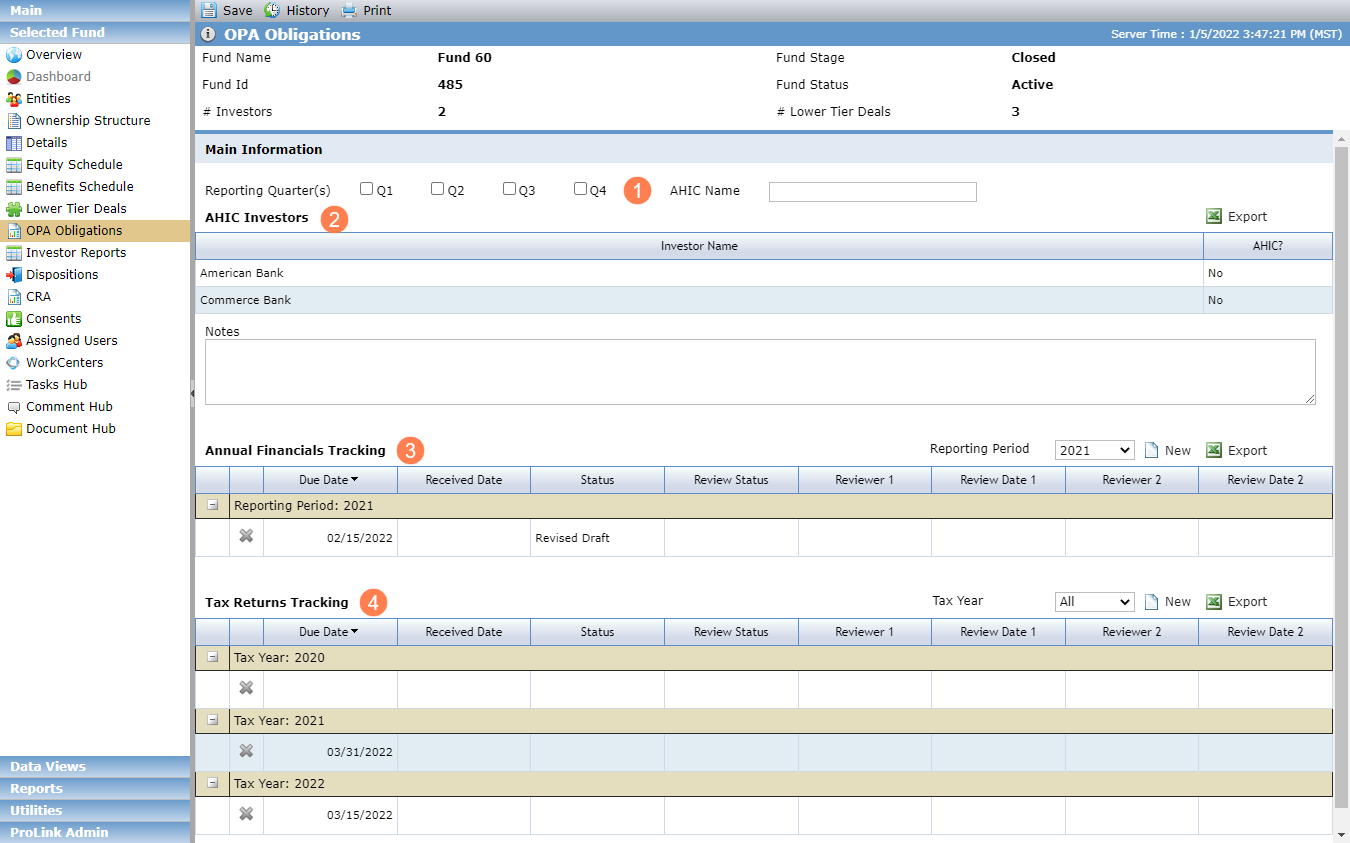
Task: Export AHIC Investors via Excel icon
Action: [1214, 217]
